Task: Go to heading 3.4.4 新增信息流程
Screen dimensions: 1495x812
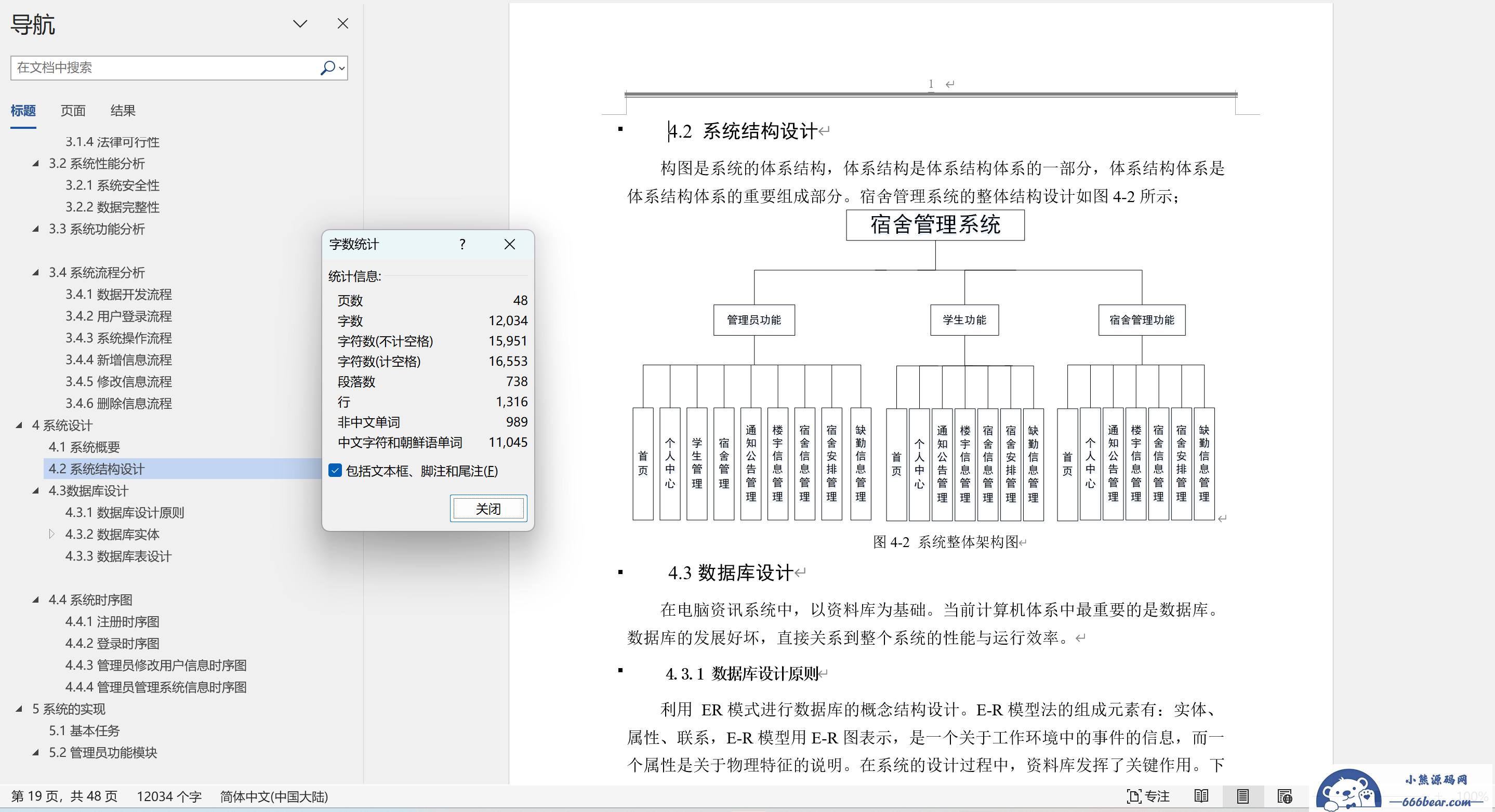Action: (x=118, y=360)
